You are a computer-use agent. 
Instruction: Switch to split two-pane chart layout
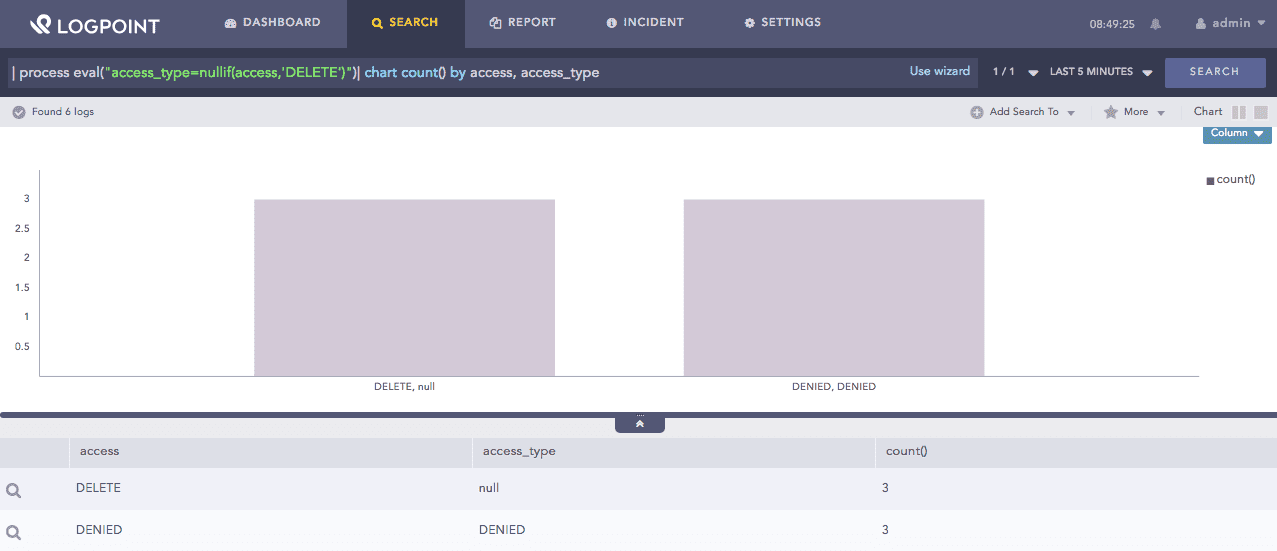click(x=1239, y=112)
